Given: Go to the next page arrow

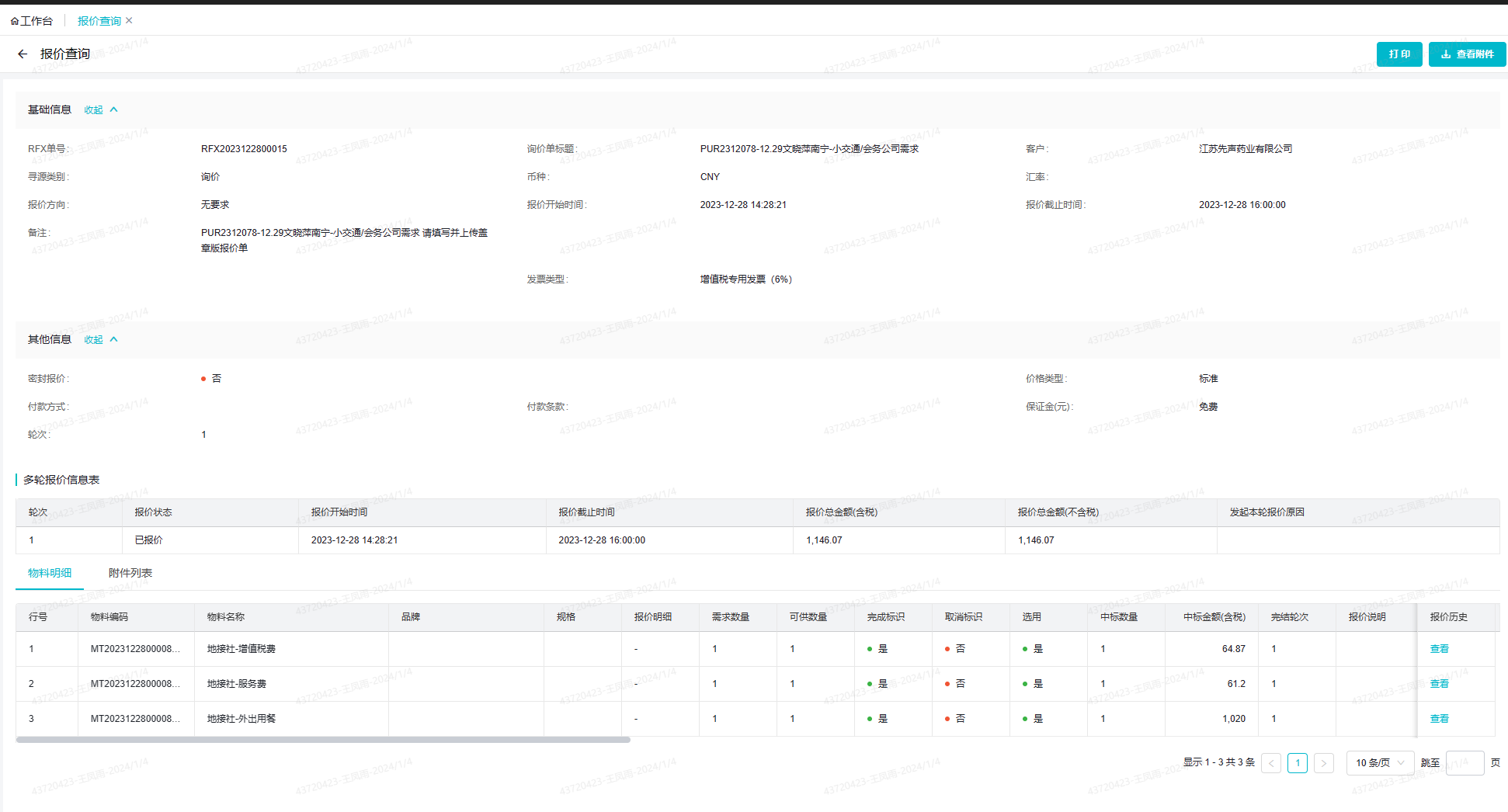Looking at the screenshot, I should 1324,763.
